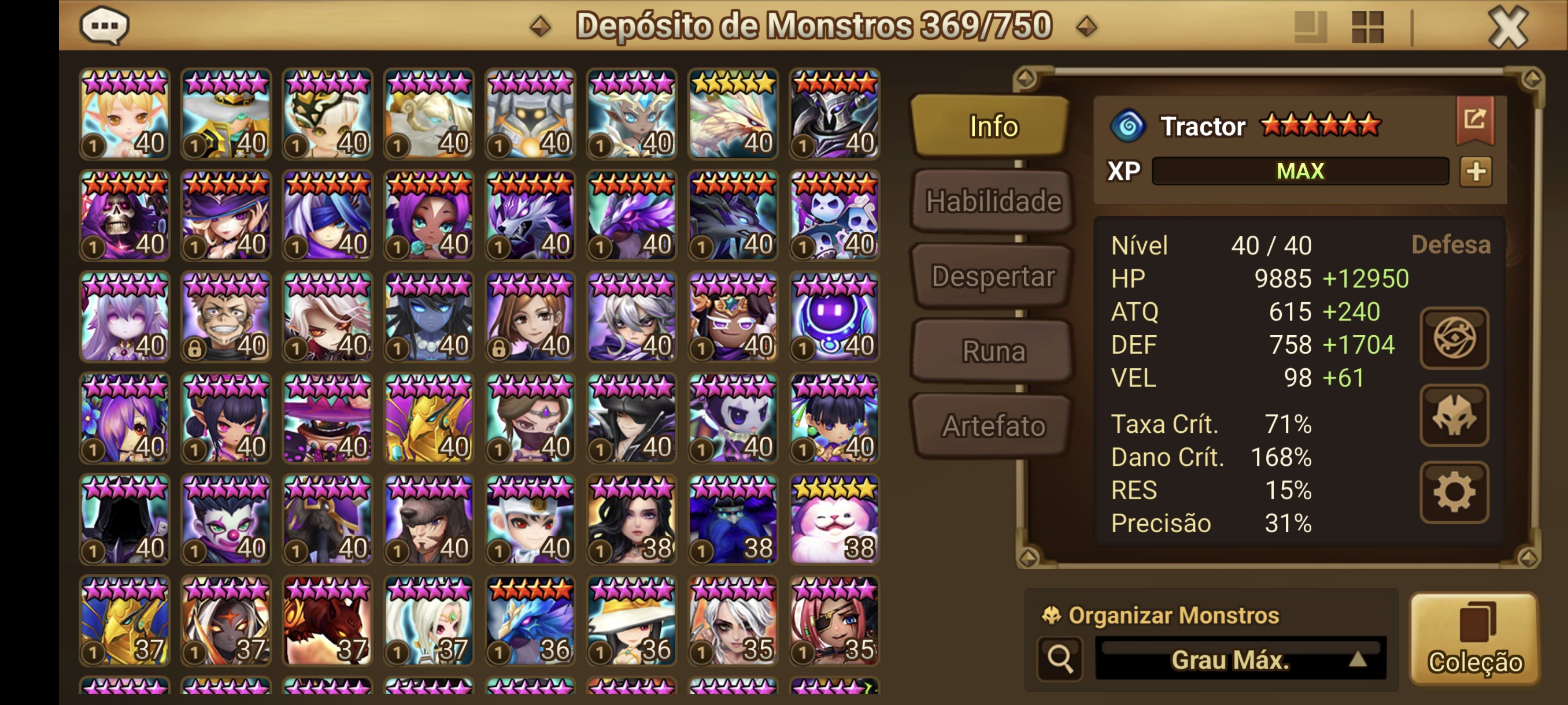The height and width of the screenshot is (705, 1568).
Task: Go to next storage with right diamond
Action: tap(1086, 26)
